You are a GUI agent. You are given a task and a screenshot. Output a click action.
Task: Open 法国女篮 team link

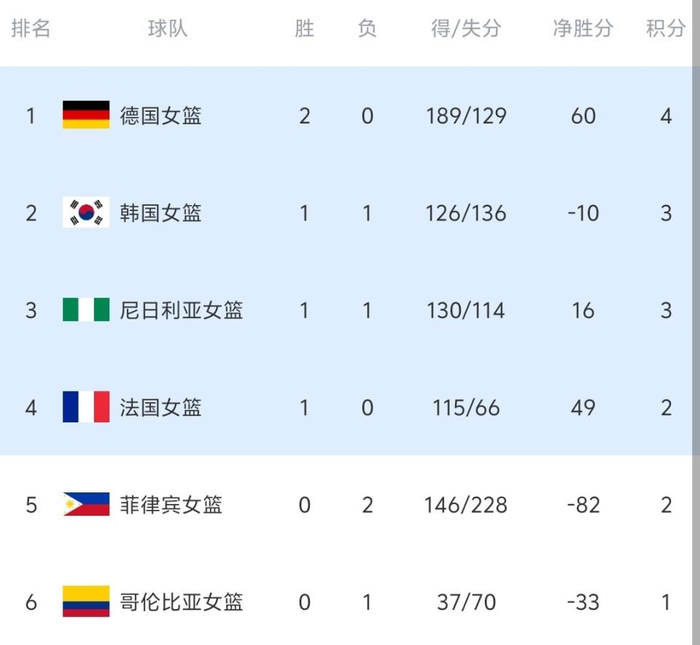pyautogui.click(x=161, y=407)
